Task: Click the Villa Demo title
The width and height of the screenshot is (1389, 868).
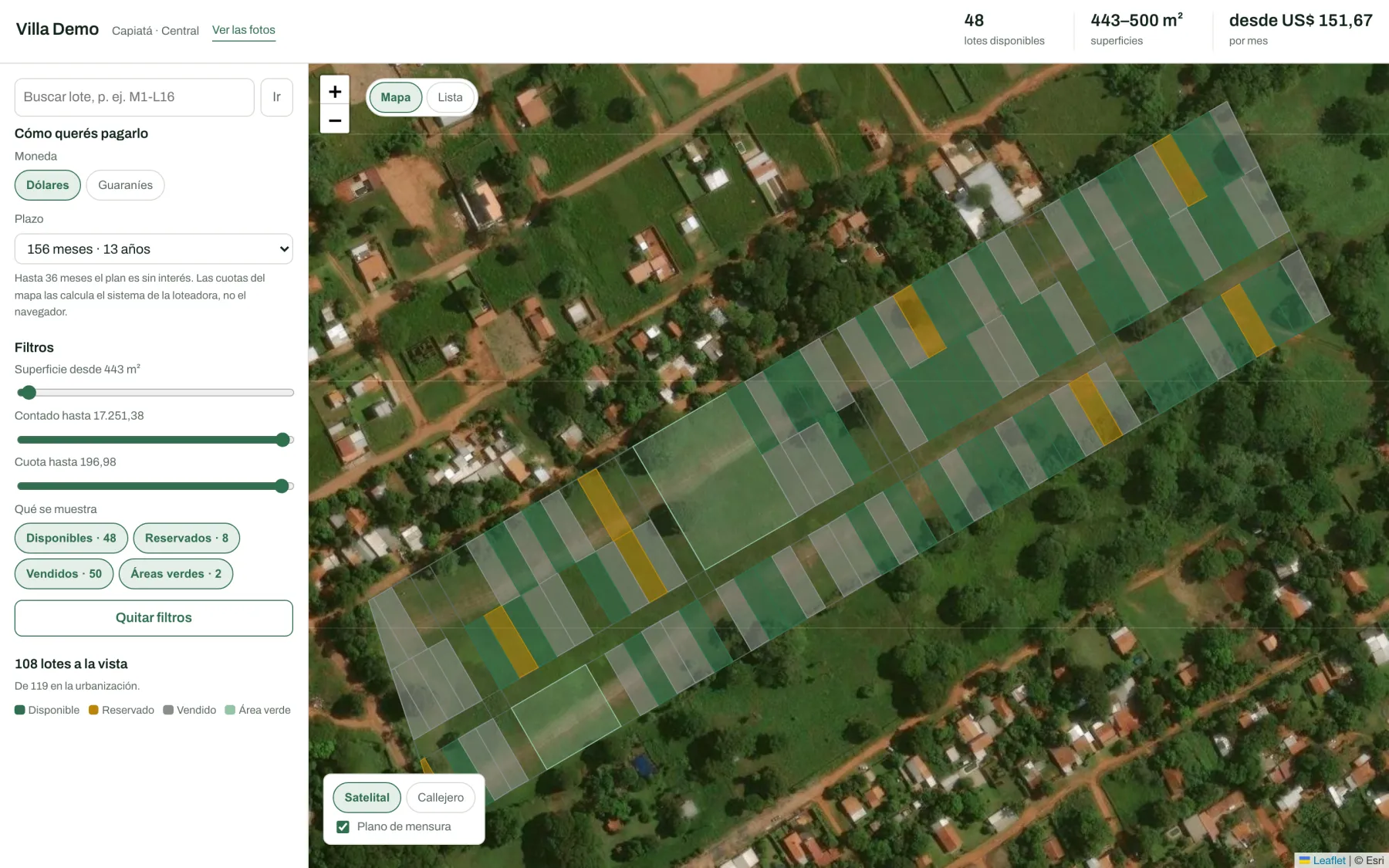Action: tap(58, 29)
